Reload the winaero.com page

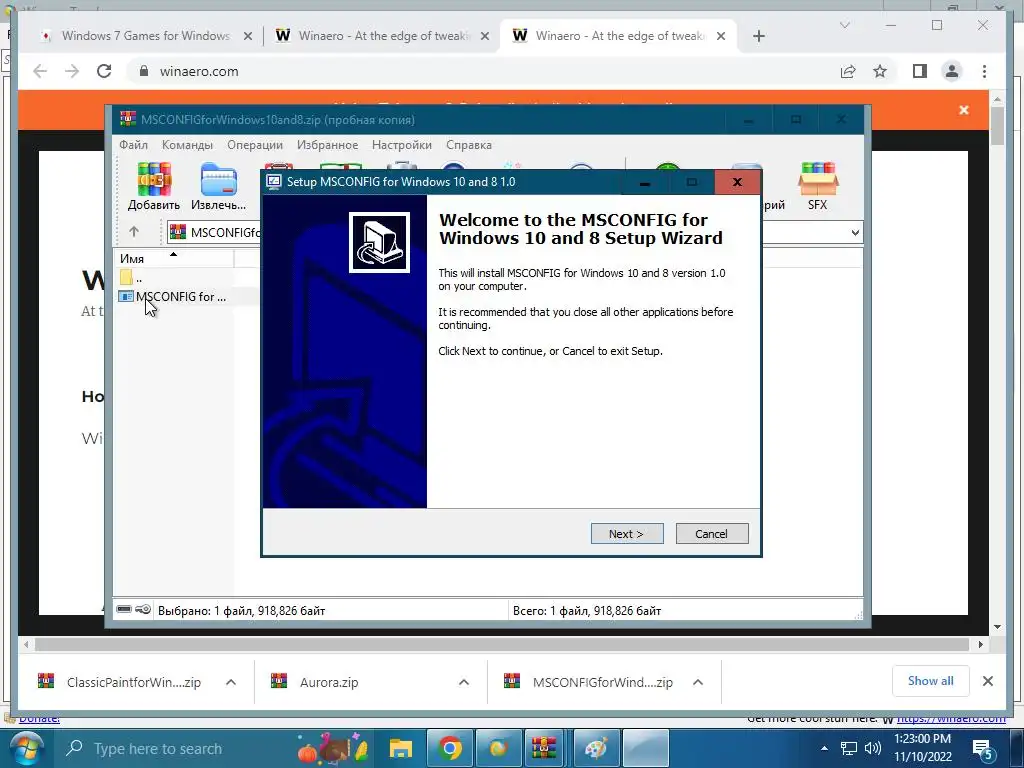(104, 71)
